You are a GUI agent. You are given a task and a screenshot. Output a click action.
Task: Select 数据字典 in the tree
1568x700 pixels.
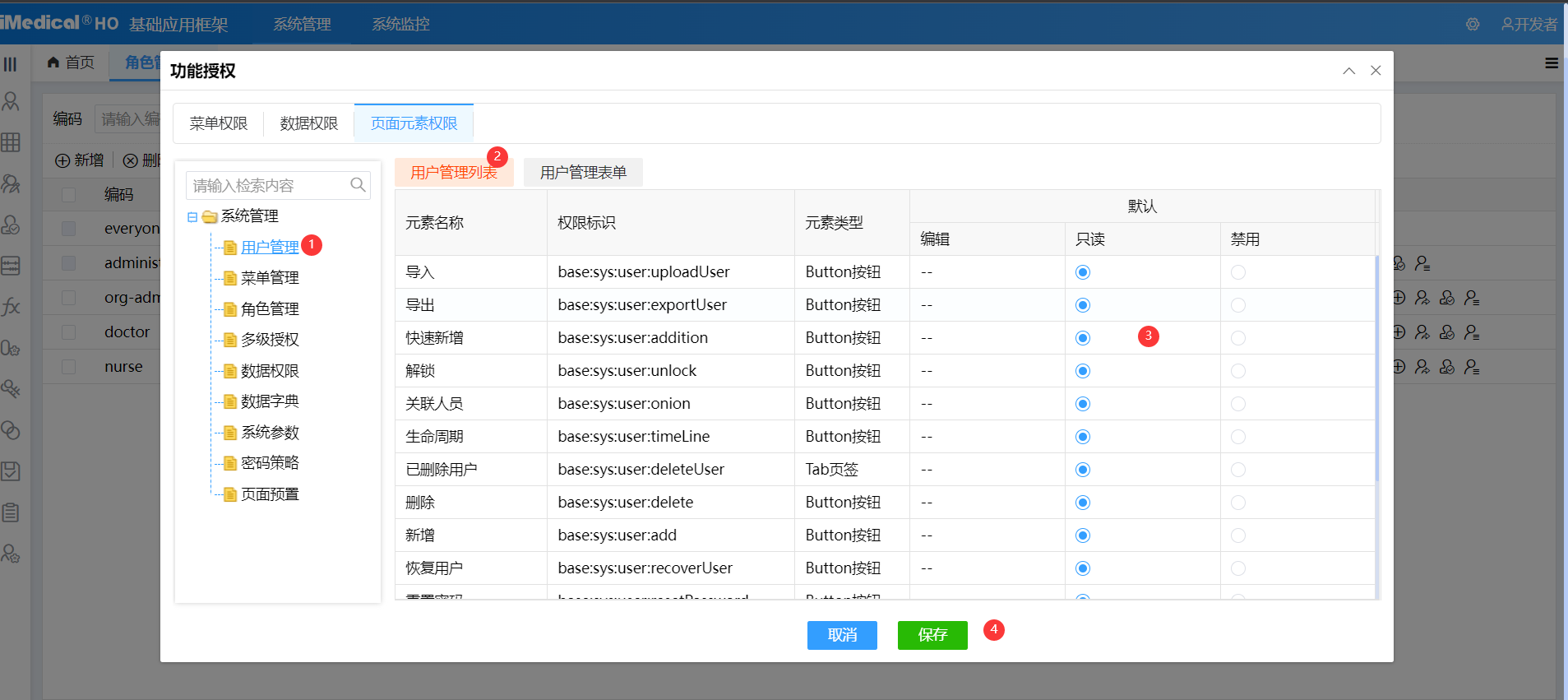coord(270,401)
